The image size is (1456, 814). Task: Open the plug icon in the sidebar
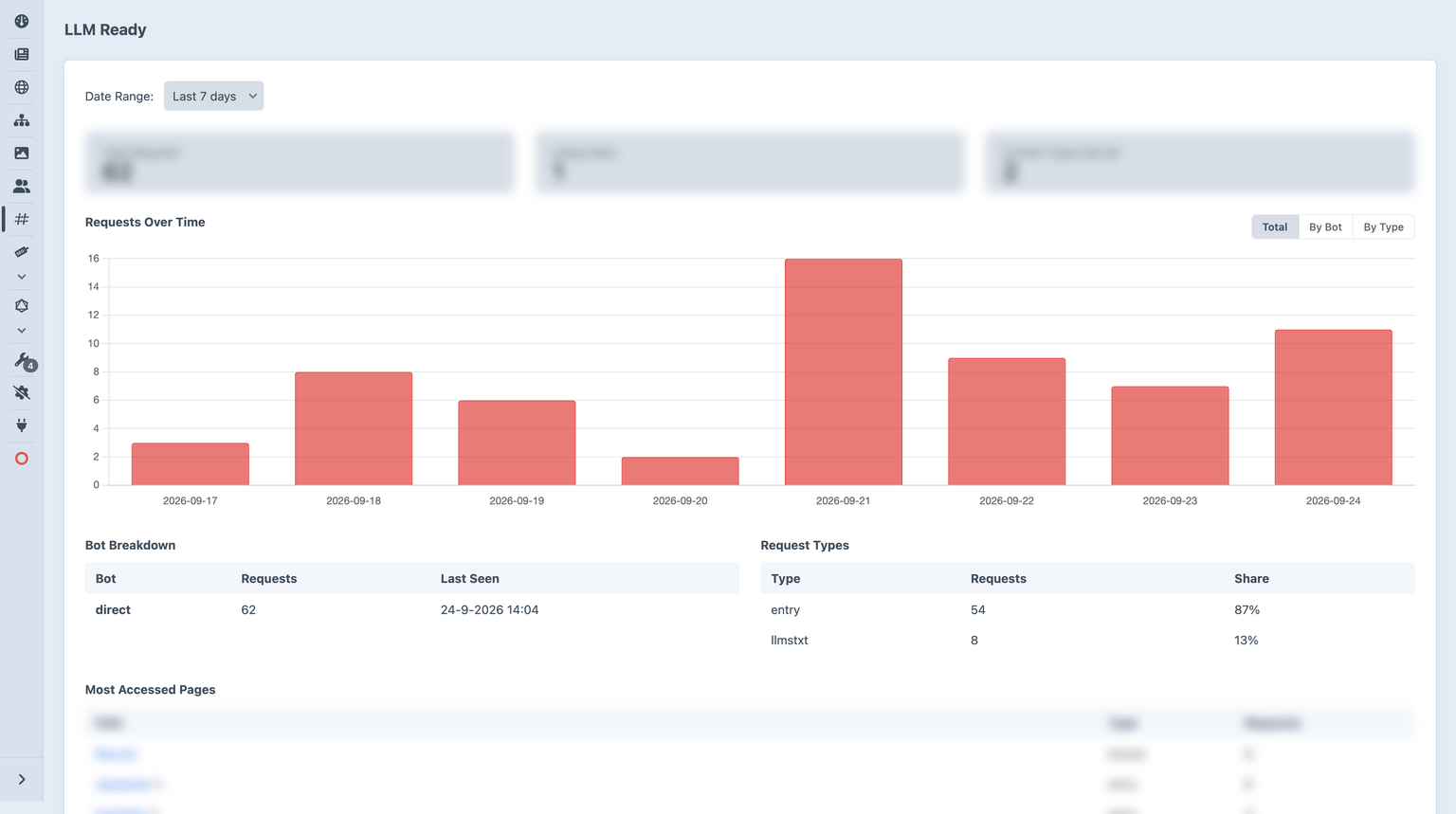click(21, 425)
